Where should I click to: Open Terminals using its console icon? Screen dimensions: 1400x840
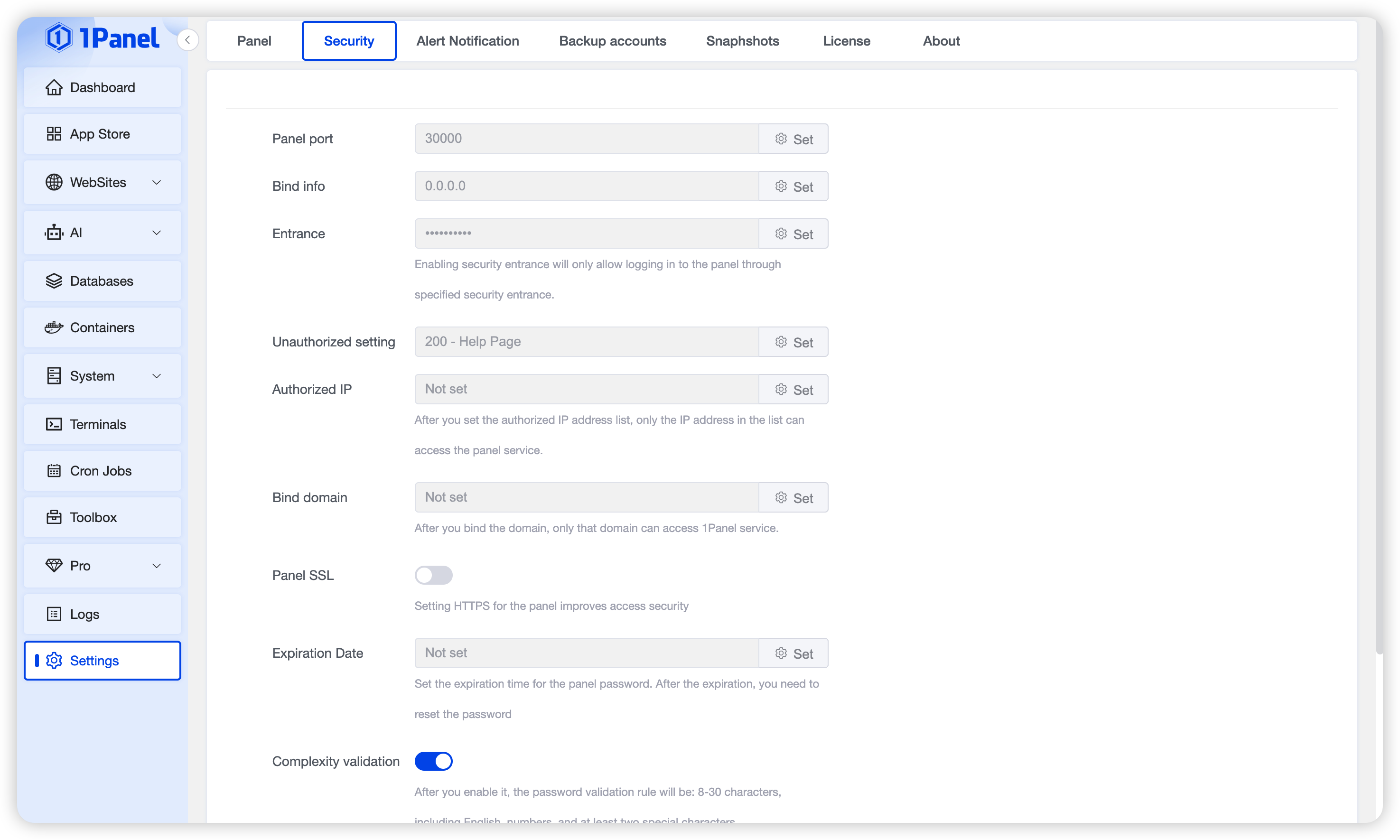click(54, 424)
